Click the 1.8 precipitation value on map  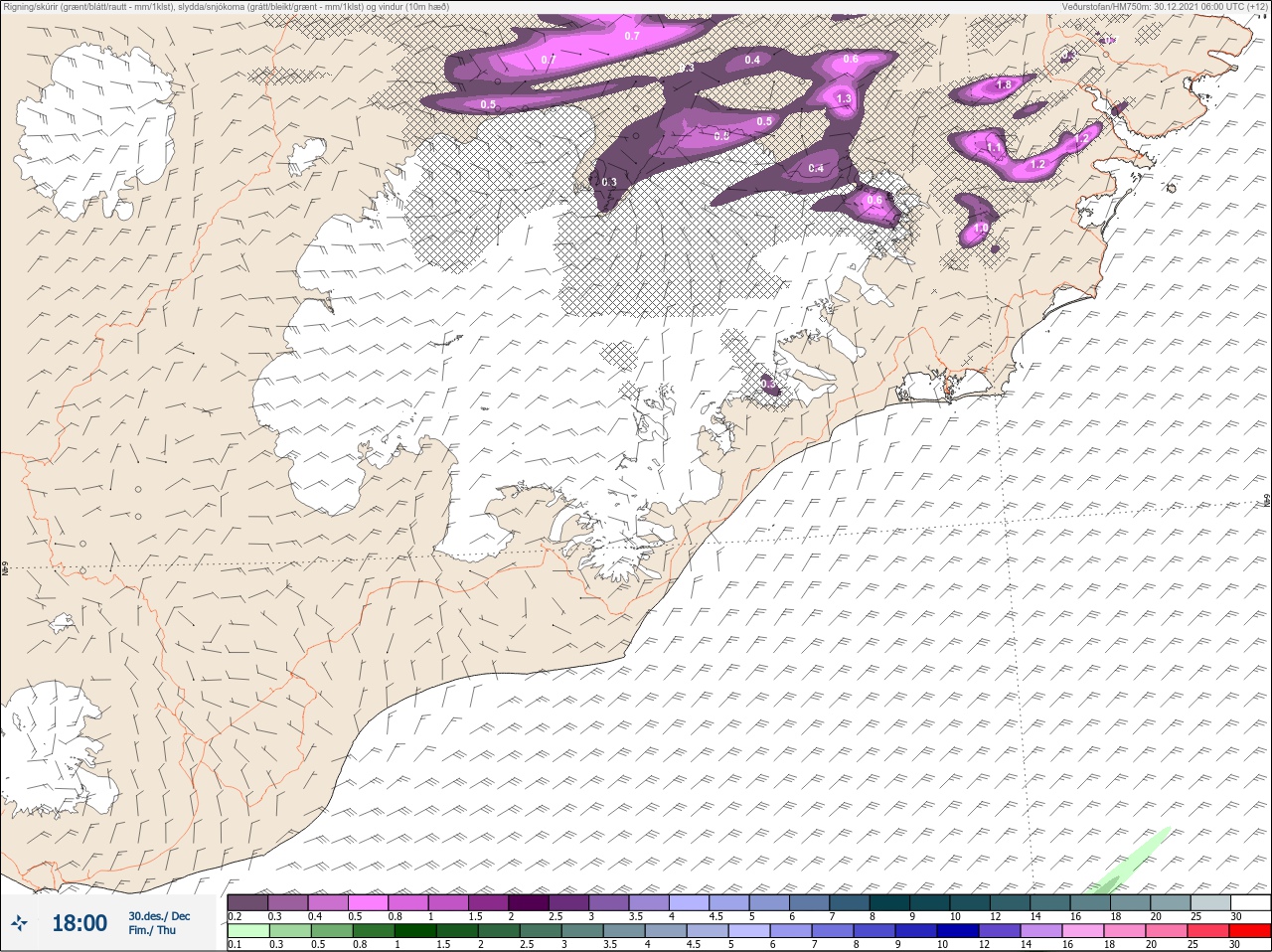[x=1004, y=85]
